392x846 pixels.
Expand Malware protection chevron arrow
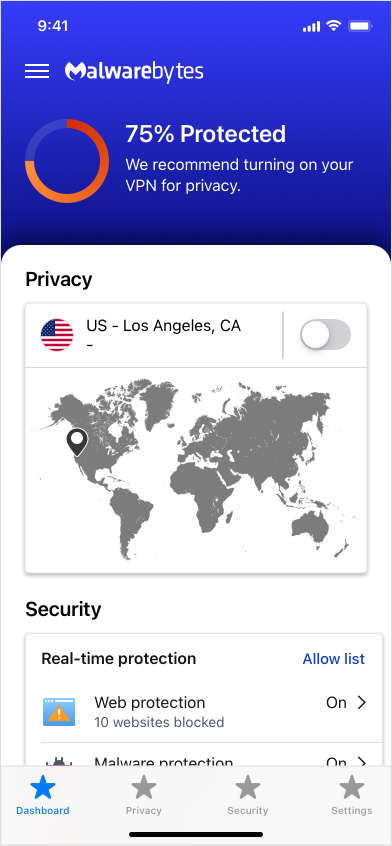click(x=362, y=762)
